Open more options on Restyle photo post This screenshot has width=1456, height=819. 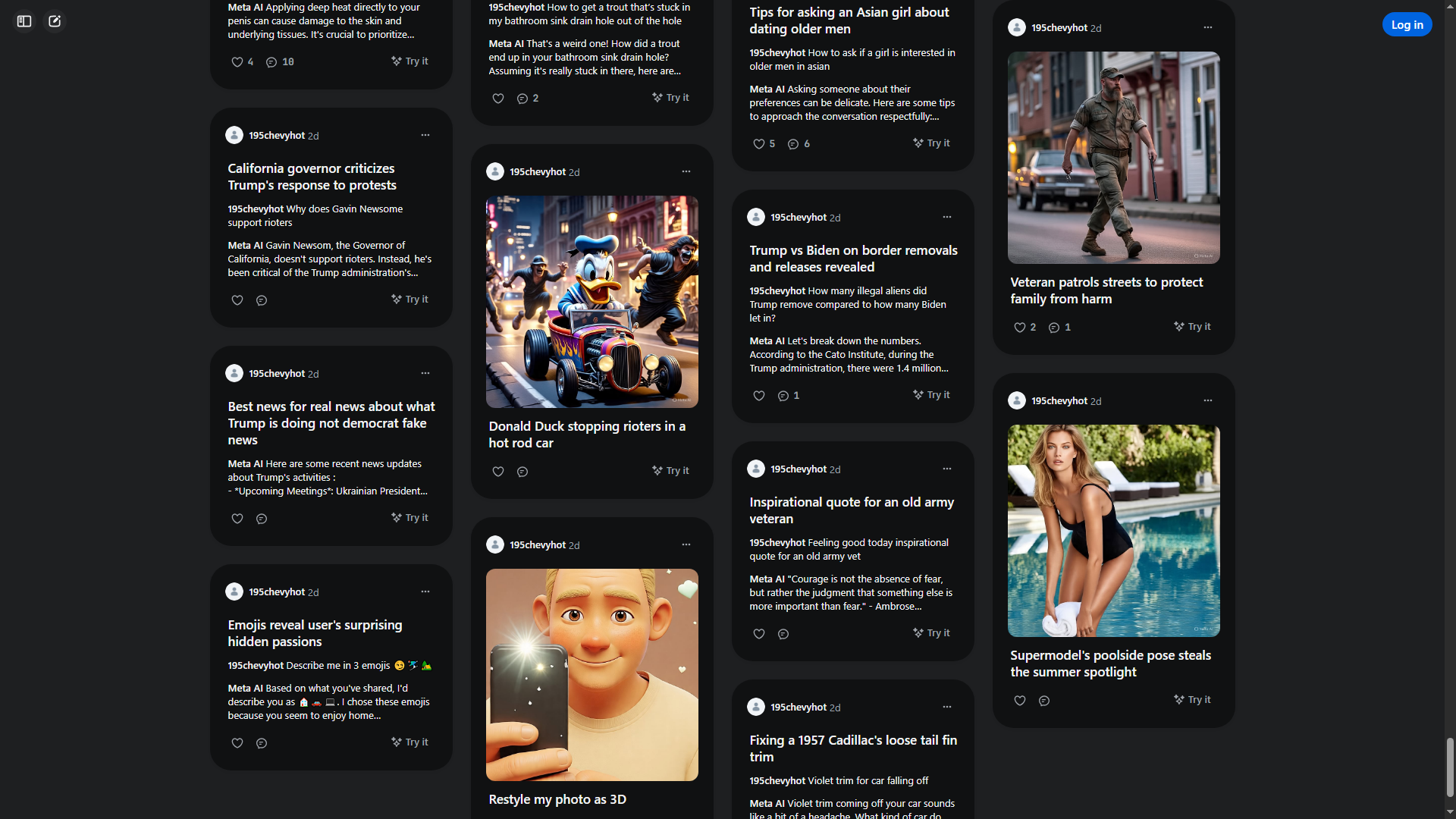click(x=686, y=544)
